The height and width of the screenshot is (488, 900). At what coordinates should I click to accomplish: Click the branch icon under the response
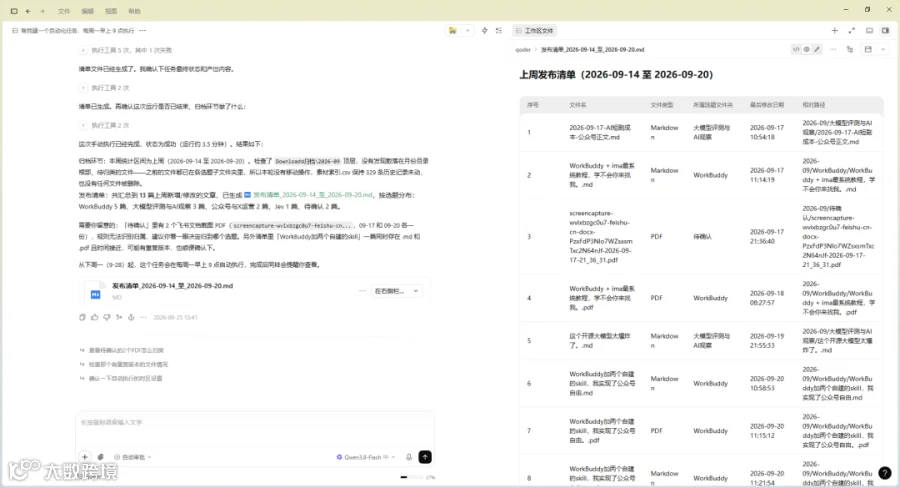point(119,317)
